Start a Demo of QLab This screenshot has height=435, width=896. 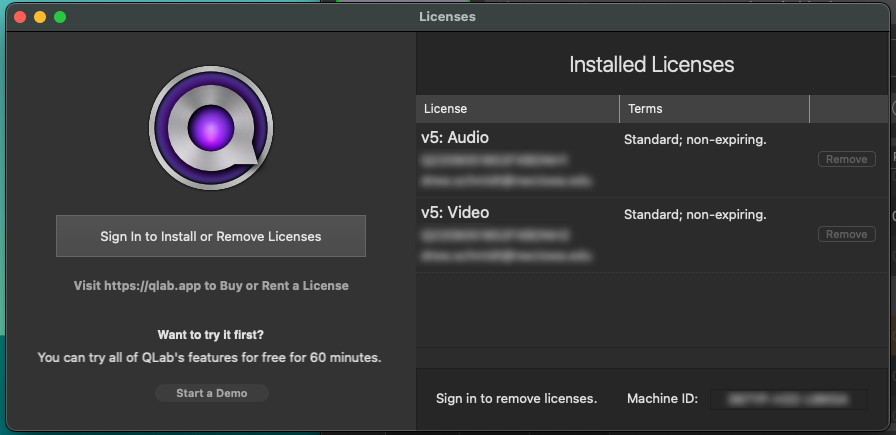pyautogui.click(x=211, y=393)
